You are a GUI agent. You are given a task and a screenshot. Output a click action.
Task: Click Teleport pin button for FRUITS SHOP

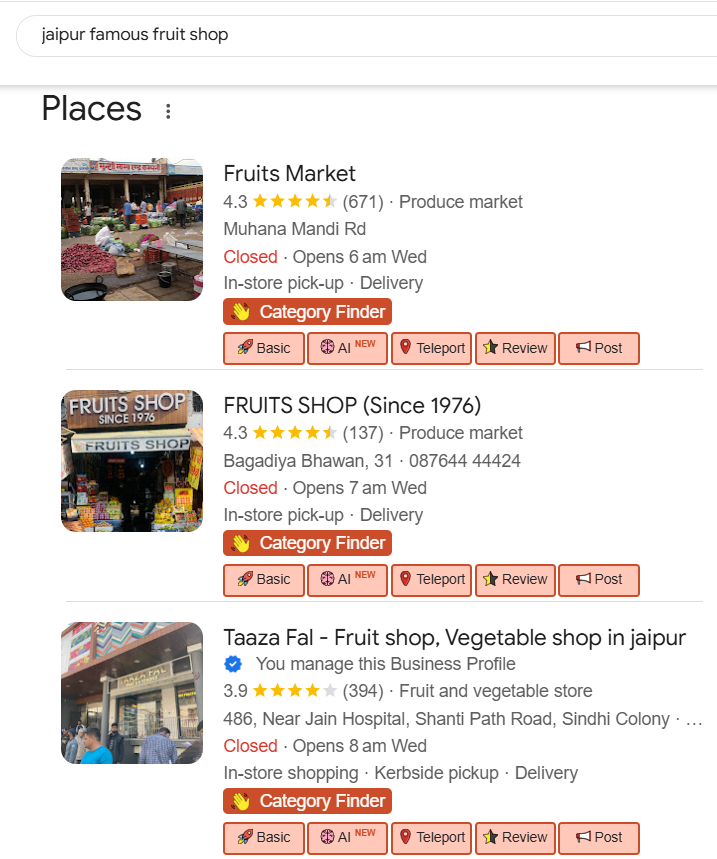(x=431, y=579)
